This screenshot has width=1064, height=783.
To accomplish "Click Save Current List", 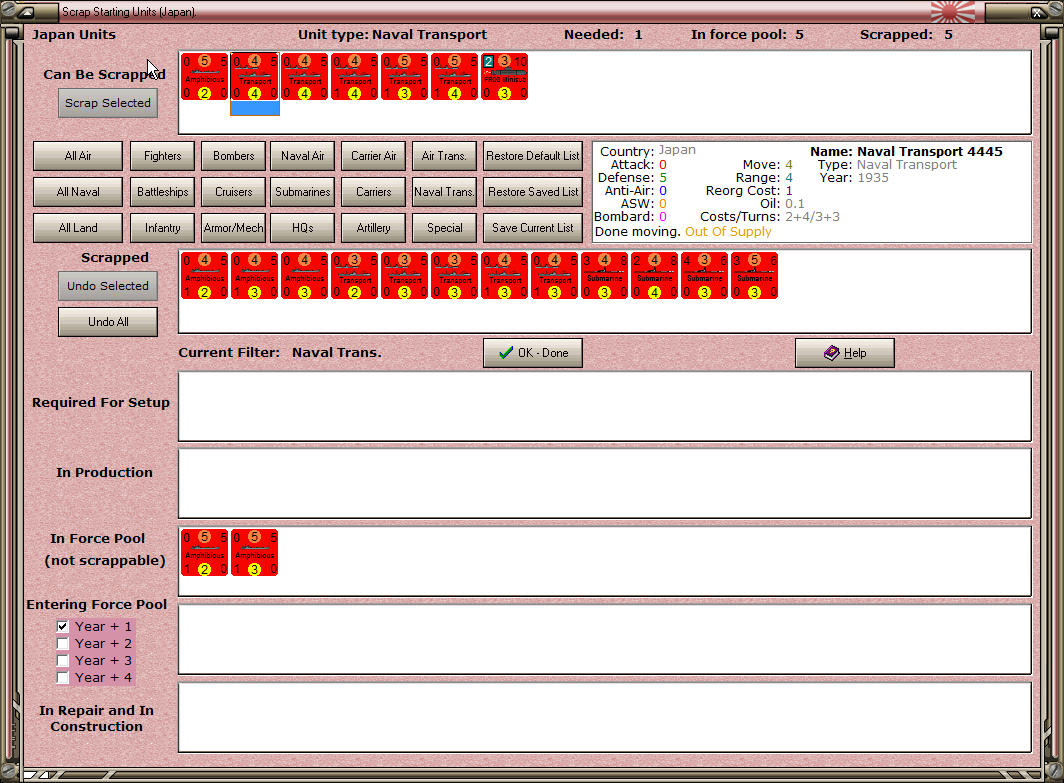I will click(x=533, y=228).
